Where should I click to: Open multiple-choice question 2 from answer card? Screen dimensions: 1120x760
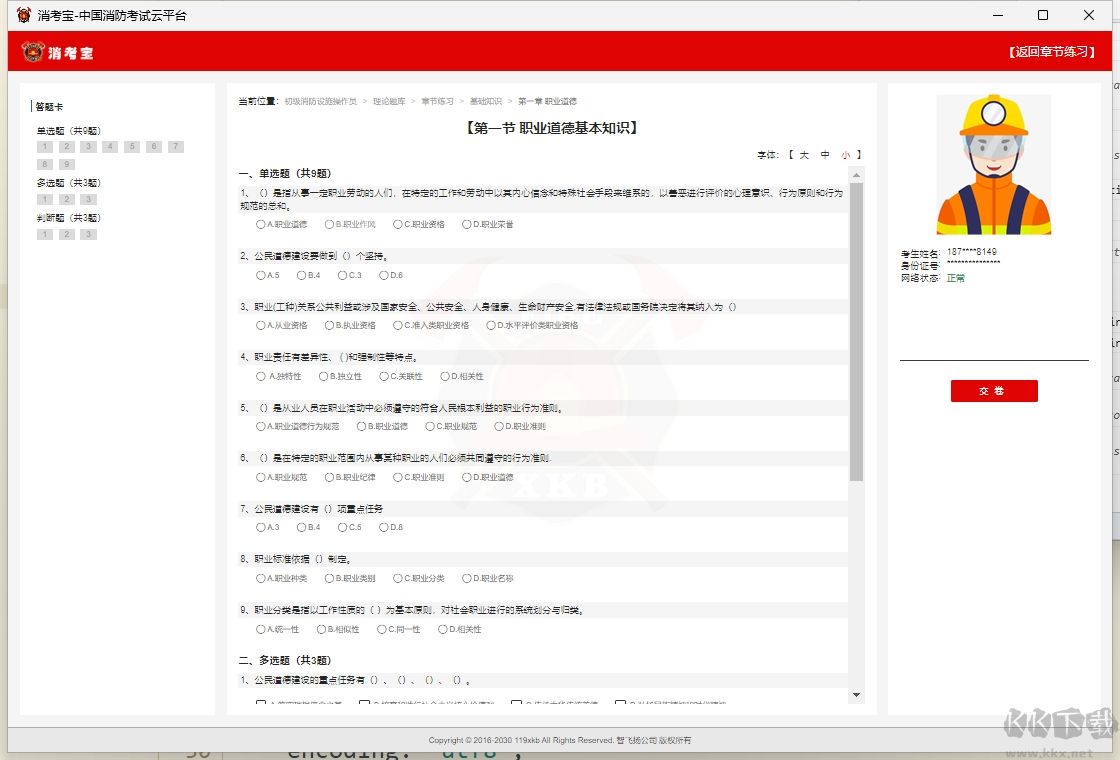pyautogui.click(x=66, y=199)
